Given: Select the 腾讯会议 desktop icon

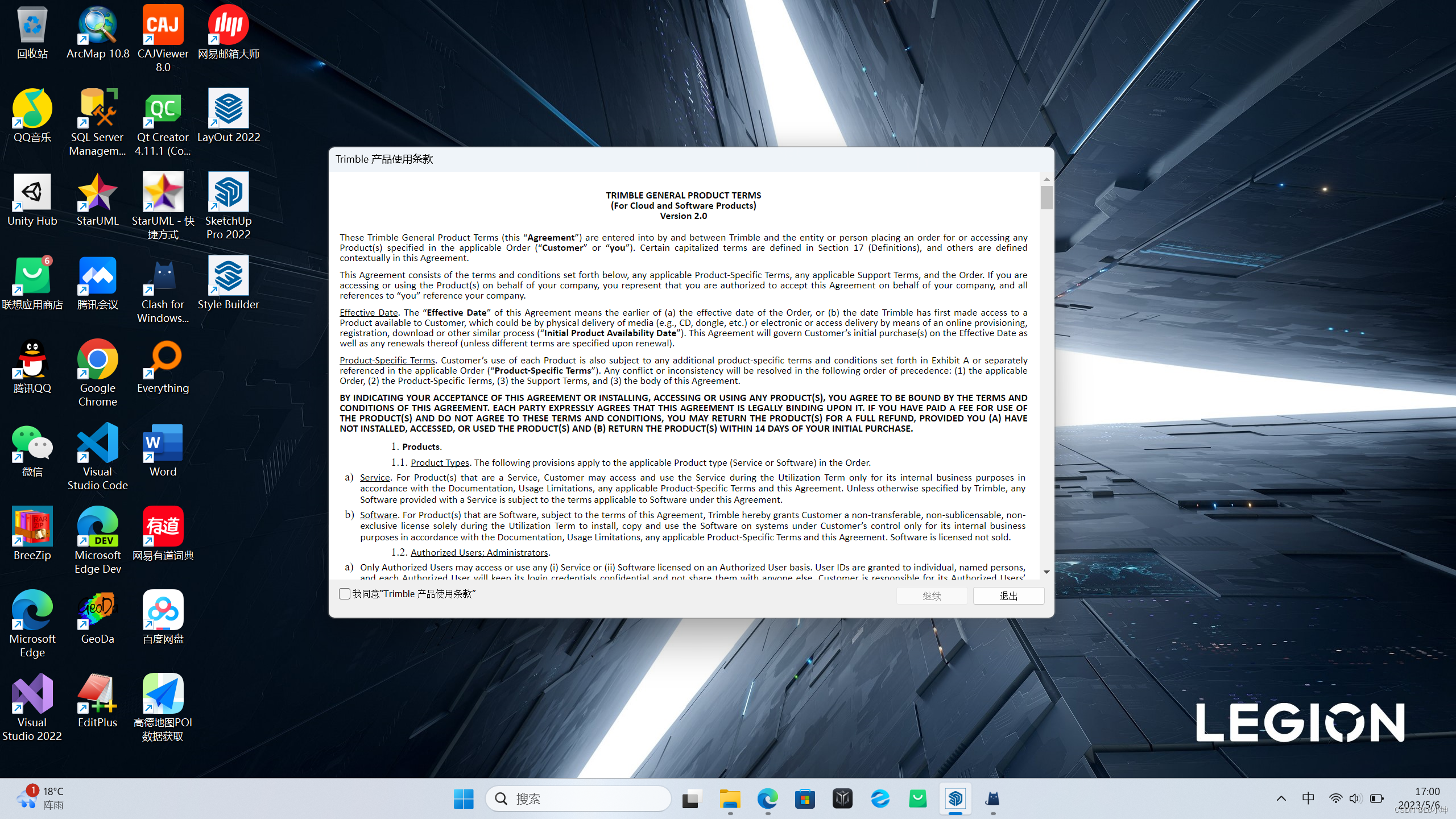Looking at the screenshot, I should pos(98,283).
